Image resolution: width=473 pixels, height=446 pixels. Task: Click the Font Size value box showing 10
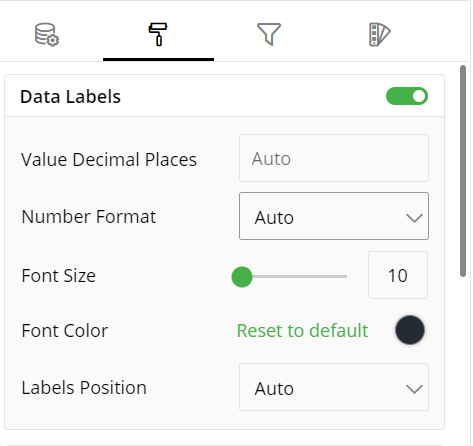pyautogui.click(x=398, y=275)
